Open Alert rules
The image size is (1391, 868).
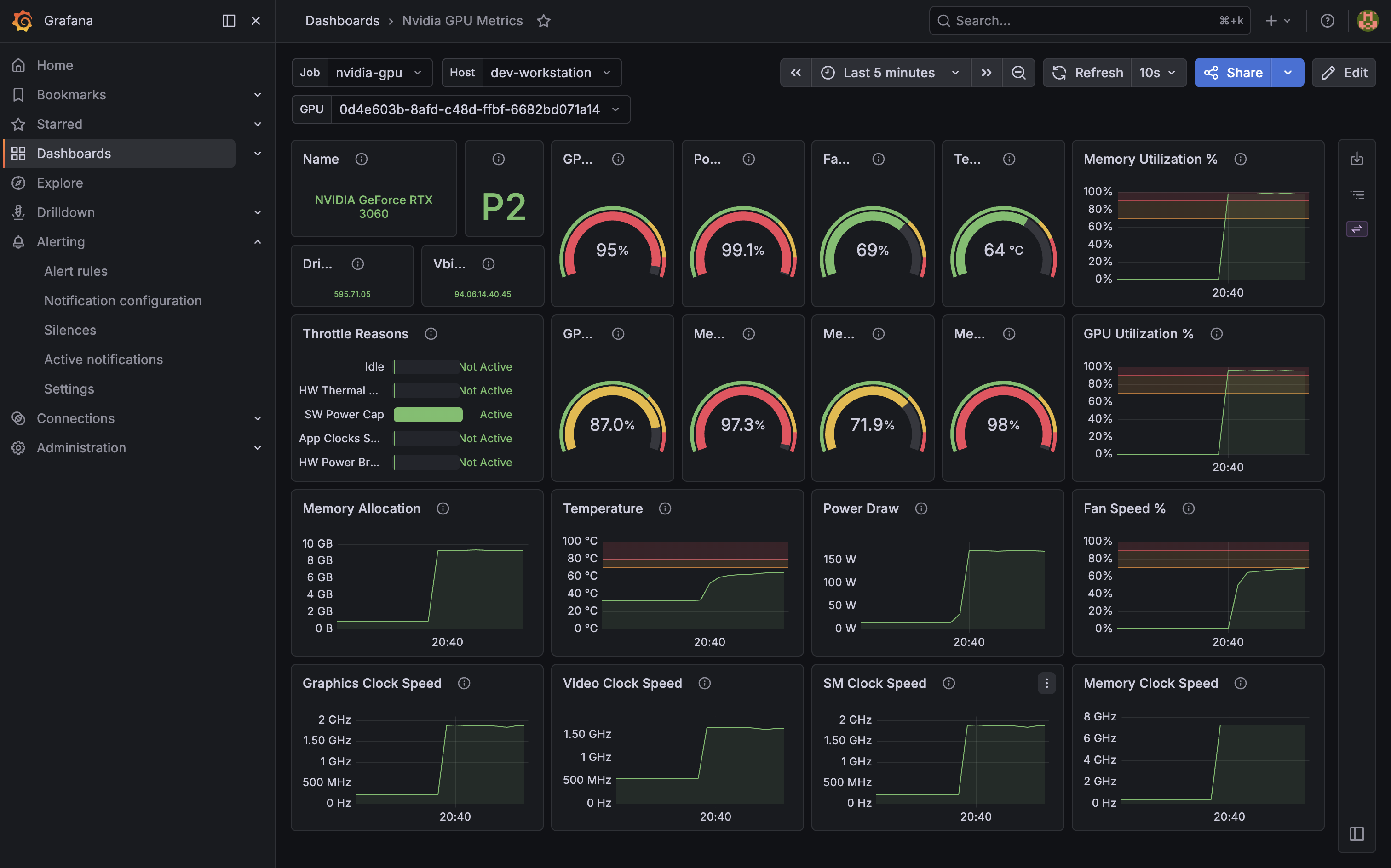tap(76, 271)
